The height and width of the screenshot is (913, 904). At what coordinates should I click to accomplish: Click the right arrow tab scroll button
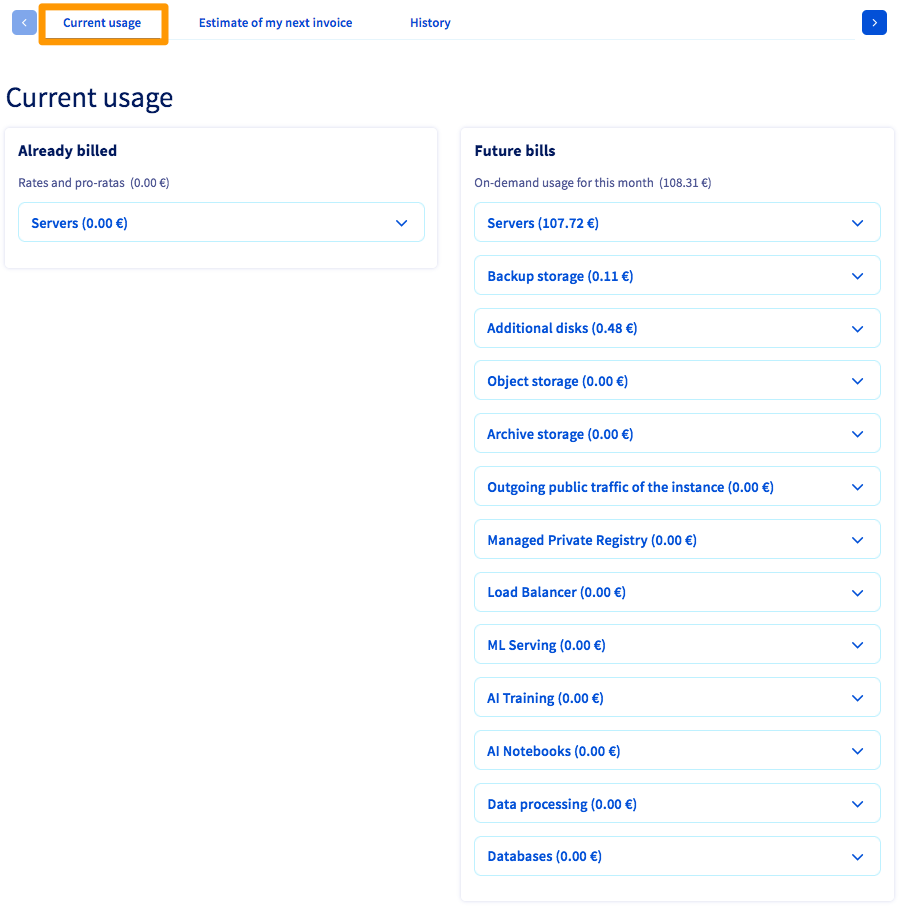pyautogui.click(x=874, y=22)
